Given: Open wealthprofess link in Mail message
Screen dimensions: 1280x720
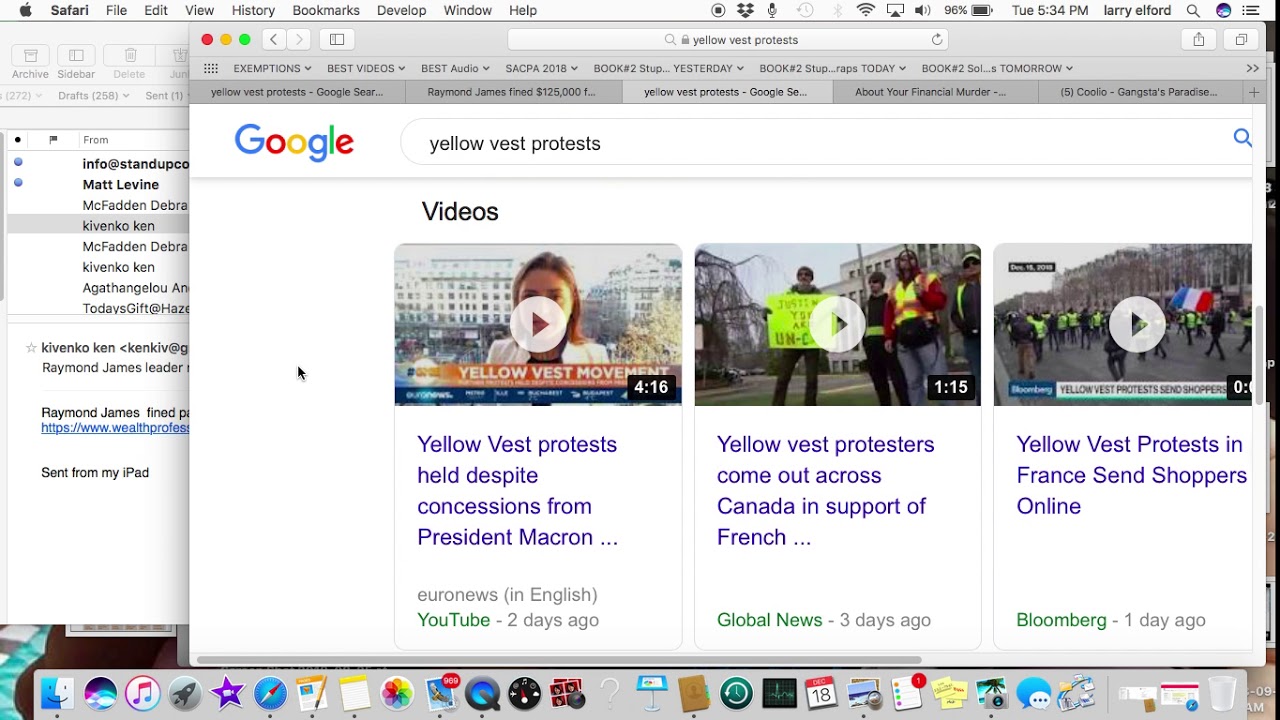Looking at the screenshot, I should 115,428.
